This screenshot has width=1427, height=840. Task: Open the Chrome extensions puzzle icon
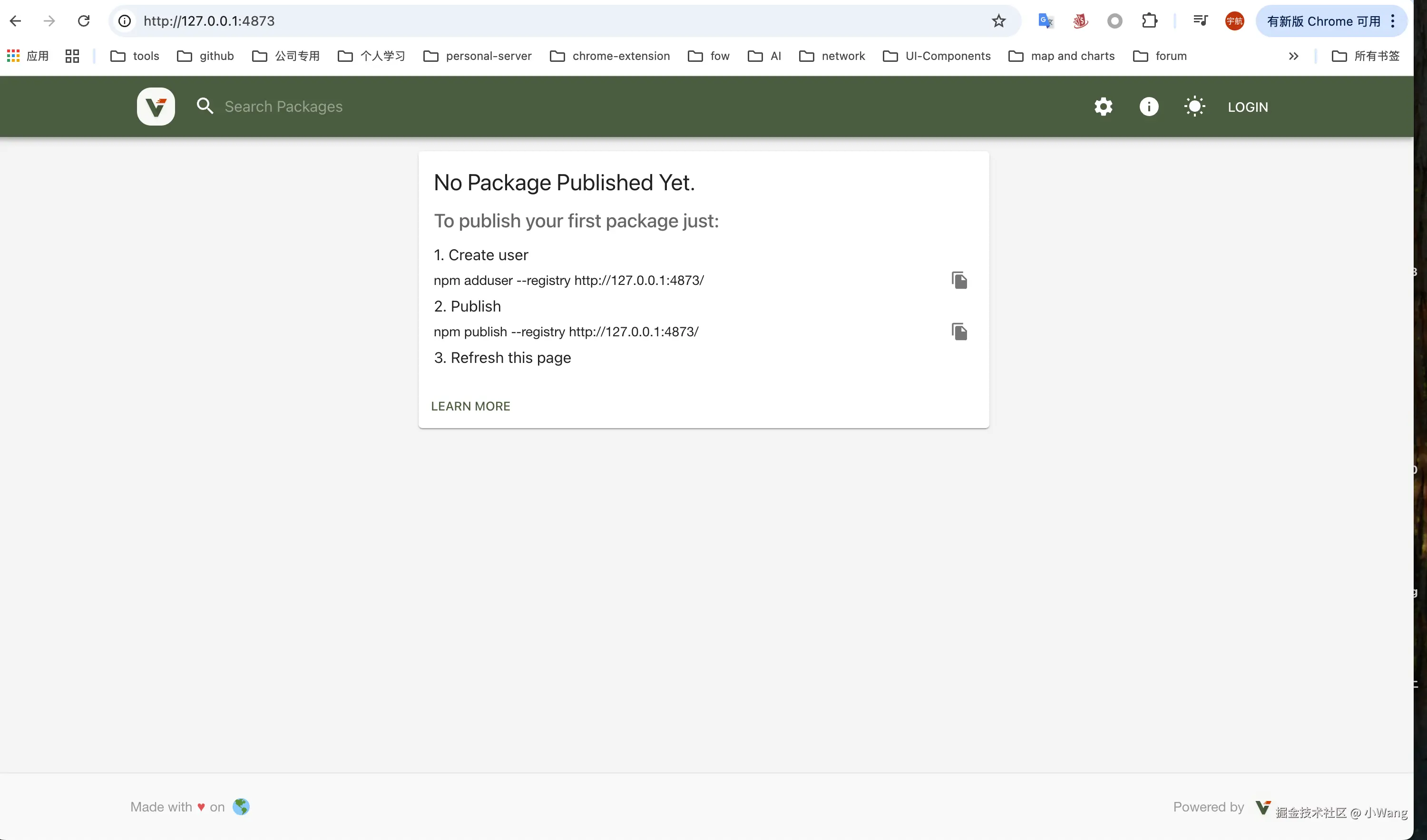1149,21
